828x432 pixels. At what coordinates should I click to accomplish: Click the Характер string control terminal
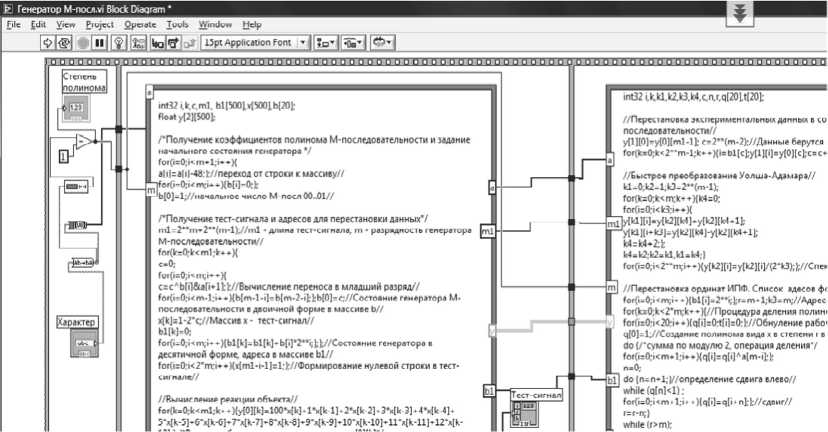pos(84,344)
